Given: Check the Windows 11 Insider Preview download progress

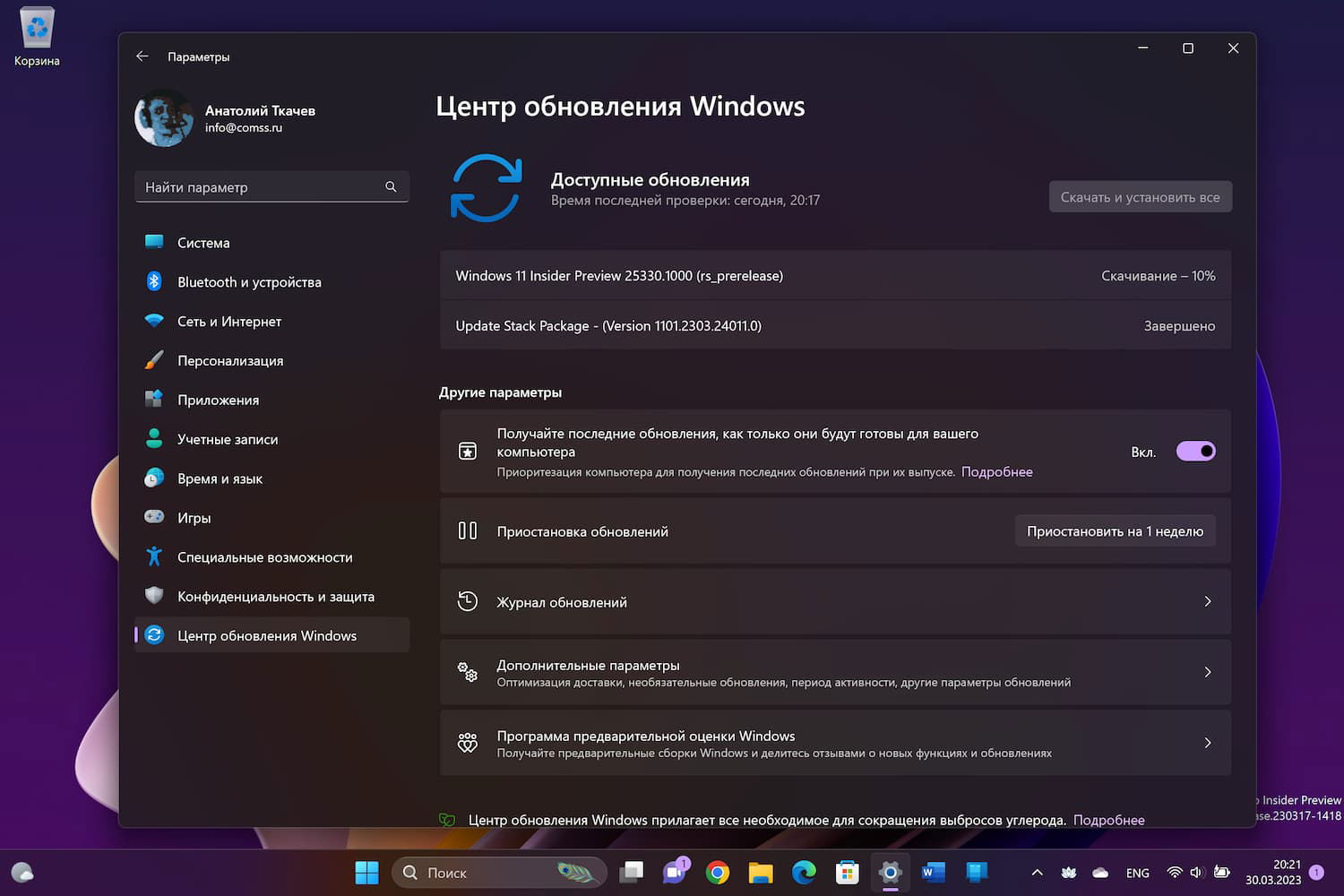Looking at the screenshot, I should (1159, 275).
